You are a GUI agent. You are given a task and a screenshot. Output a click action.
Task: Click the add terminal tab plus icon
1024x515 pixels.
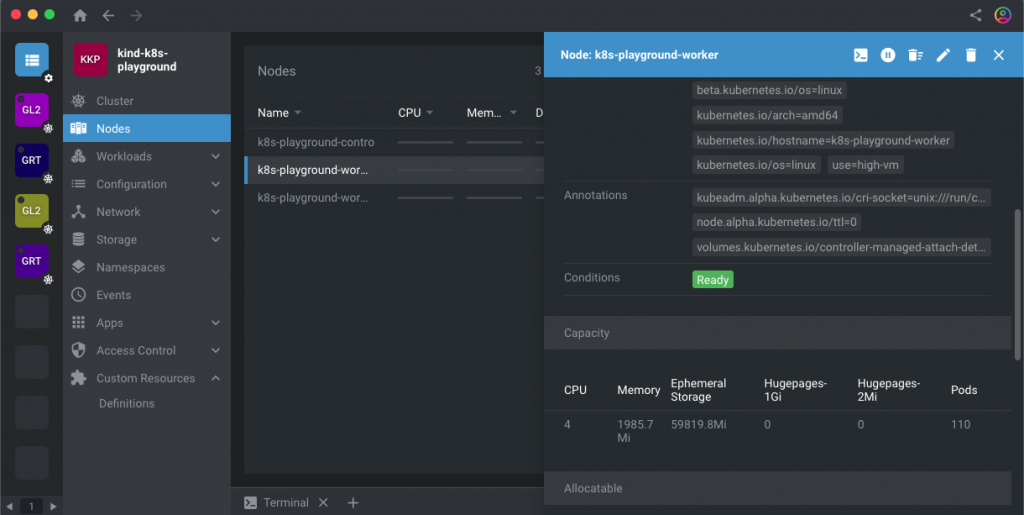tap(353, 503)
